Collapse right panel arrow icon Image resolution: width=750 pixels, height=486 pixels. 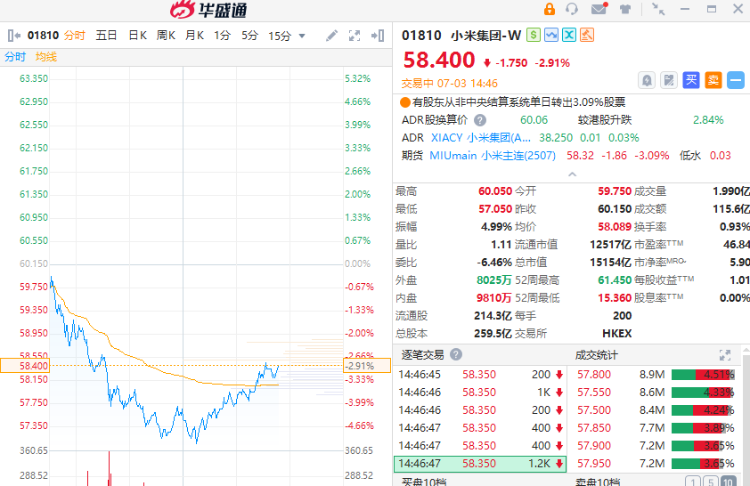point(377,35)
